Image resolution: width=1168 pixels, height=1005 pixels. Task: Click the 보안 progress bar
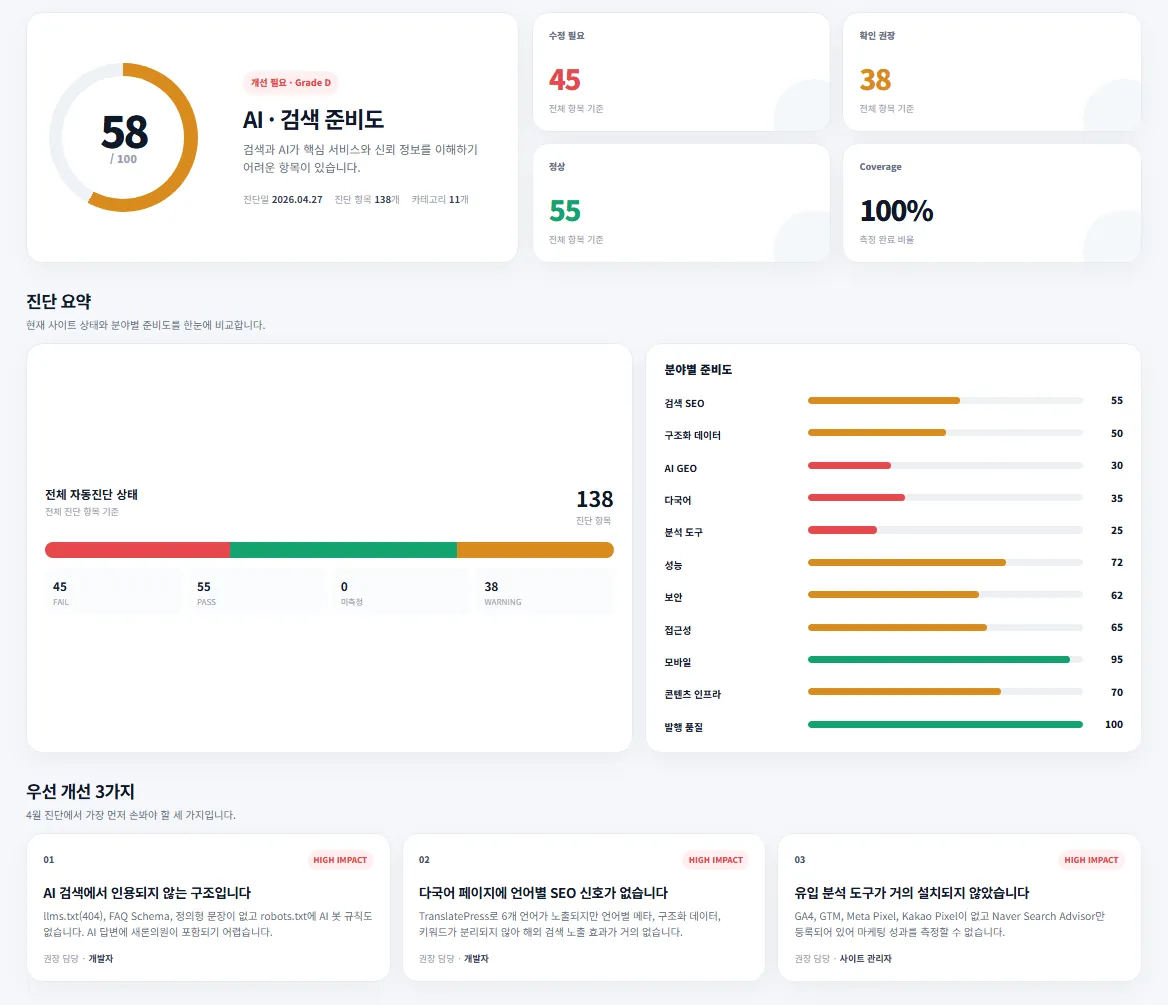[x=945, y=595]
